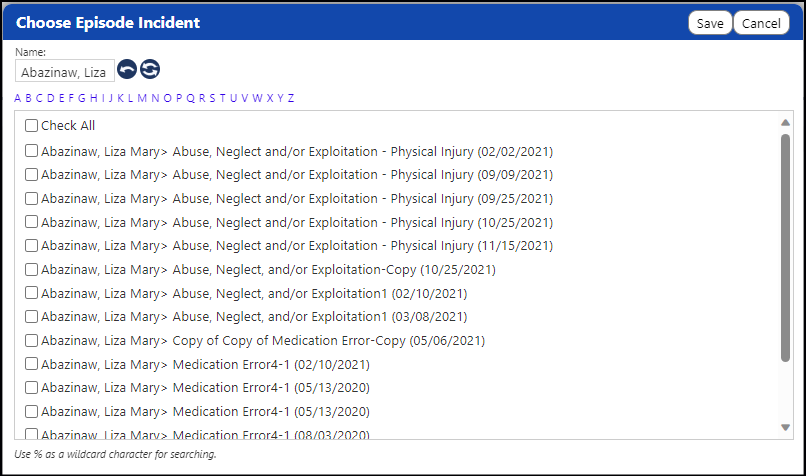Cancel the Choose Episode Incident dialog
806x476 pixels.
pos(761,23)
